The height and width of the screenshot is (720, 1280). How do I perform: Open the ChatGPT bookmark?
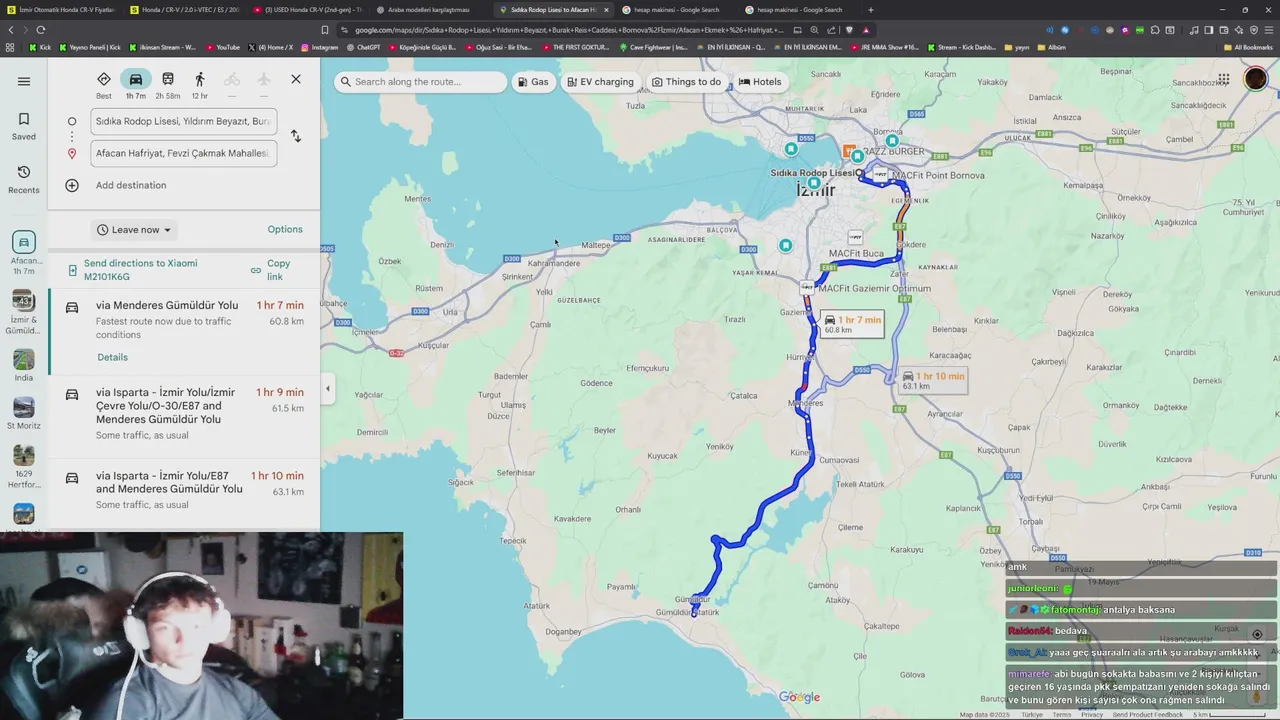click(363, 47)
